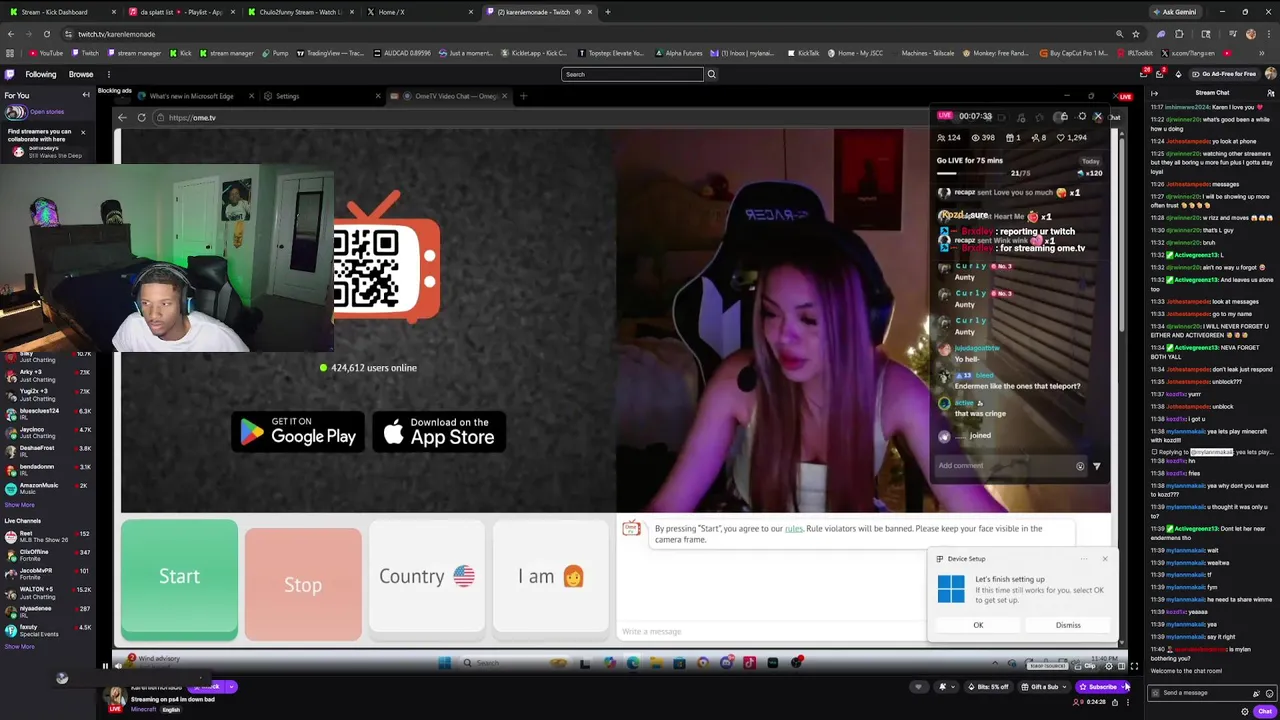Collapse Stream Chat panel arrow
Image resolution: width=1280 pixels, height=720 pixels.
[x=1154, y=93]
